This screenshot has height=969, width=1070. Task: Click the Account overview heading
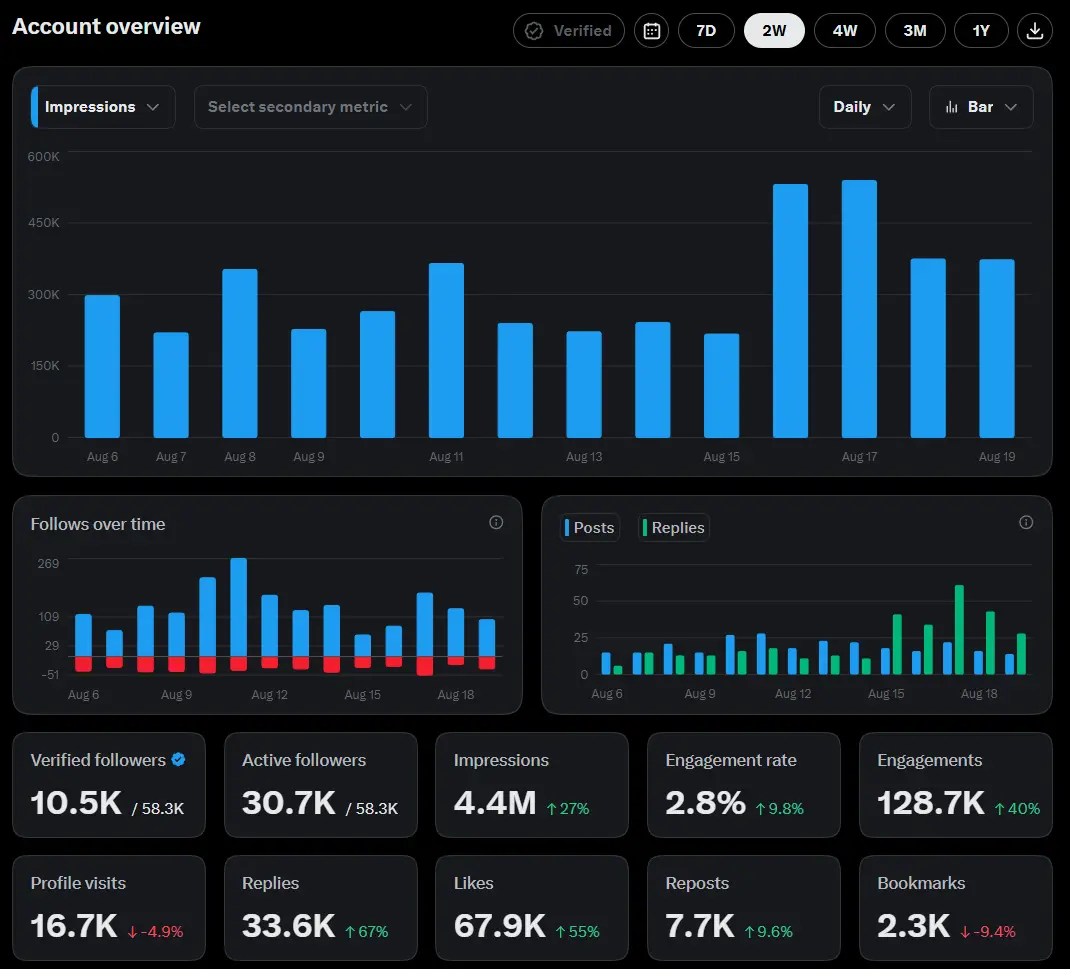pyautogui.click(x=106, y=27)
